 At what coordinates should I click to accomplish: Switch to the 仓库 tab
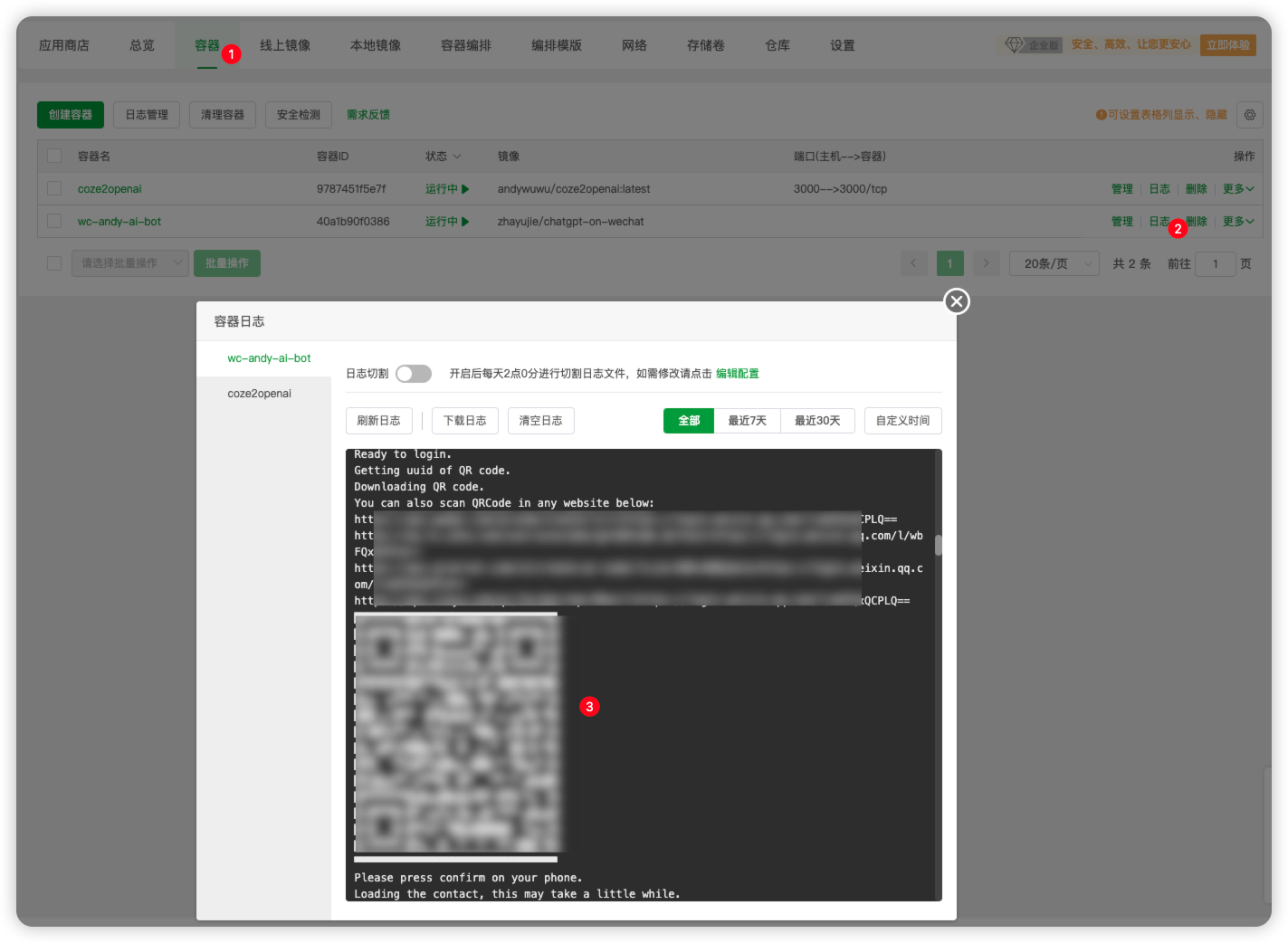pos(778,45)
